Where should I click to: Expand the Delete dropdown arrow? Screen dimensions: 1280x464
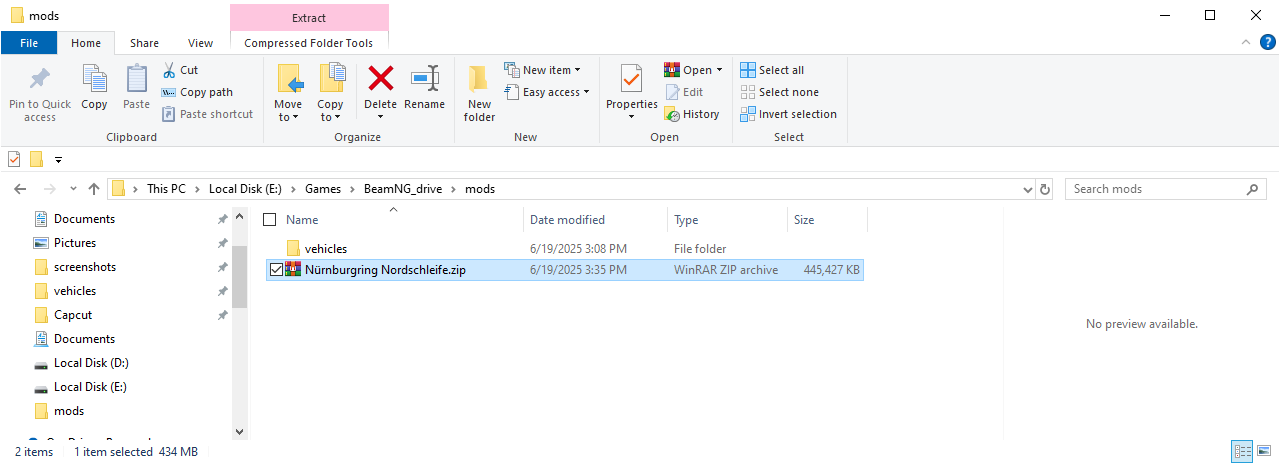[381, 116]
